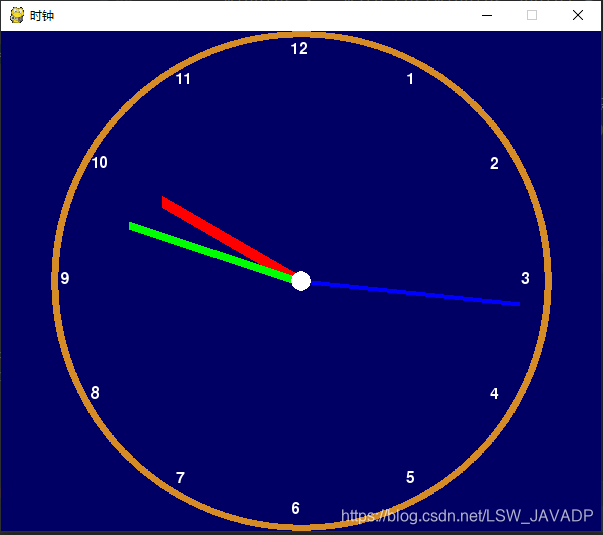Click the number 9 on the clock
The width and height of the screenshot is (603, 535).
pos(65,278)
